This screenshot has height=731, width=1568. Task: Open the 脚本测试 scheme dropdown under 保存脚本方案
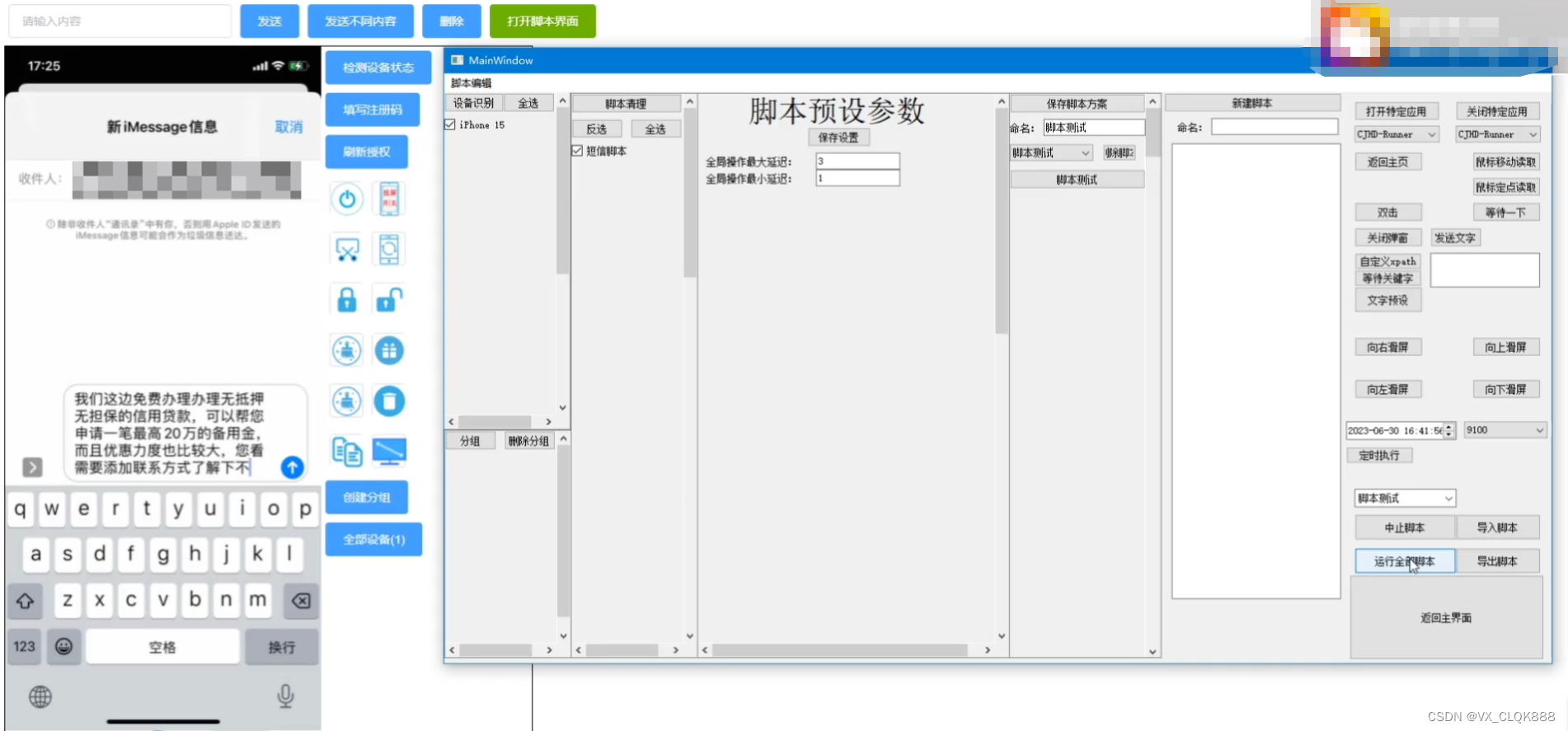pyautogui.click(x=1052, y=153)
